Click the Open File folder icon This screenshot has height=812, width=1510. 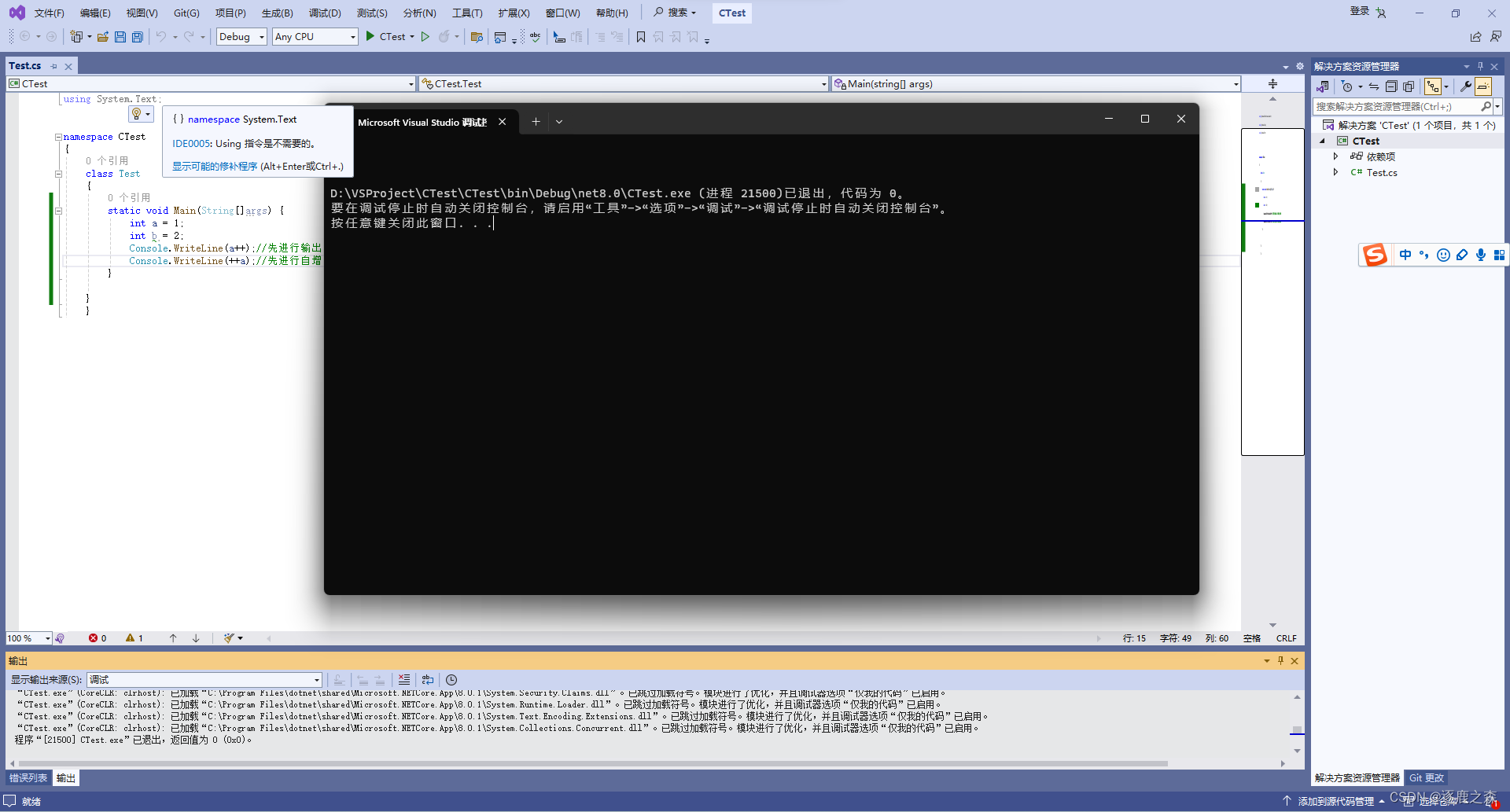(x=102, y=37)
